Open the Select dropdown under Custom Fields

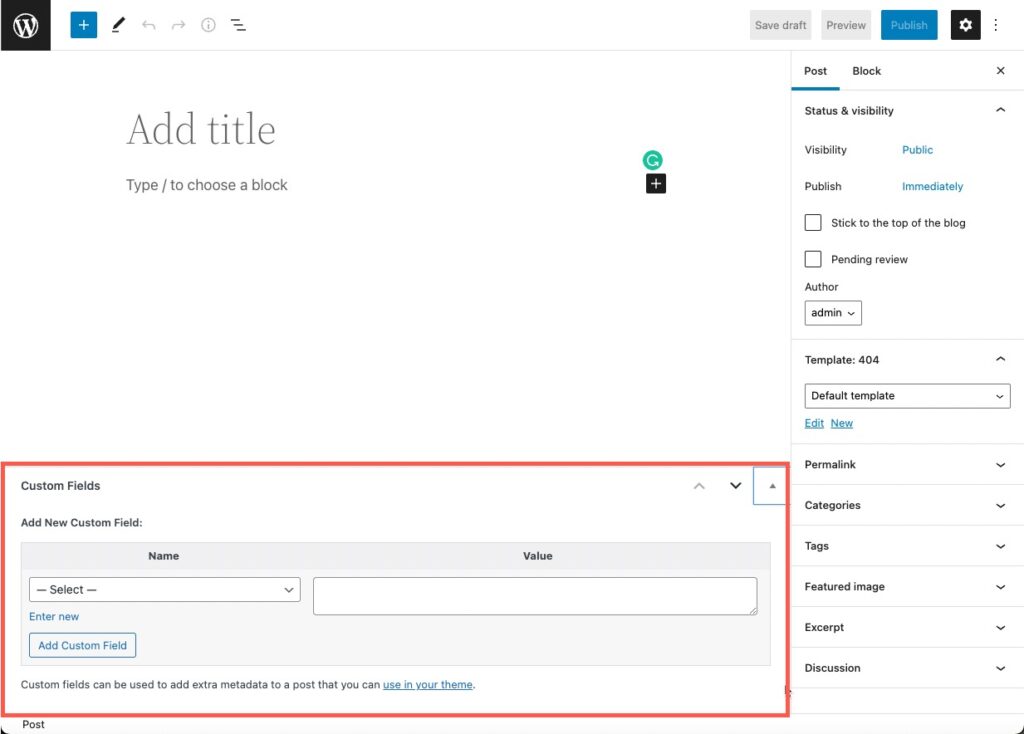click(x=164, y=589)
